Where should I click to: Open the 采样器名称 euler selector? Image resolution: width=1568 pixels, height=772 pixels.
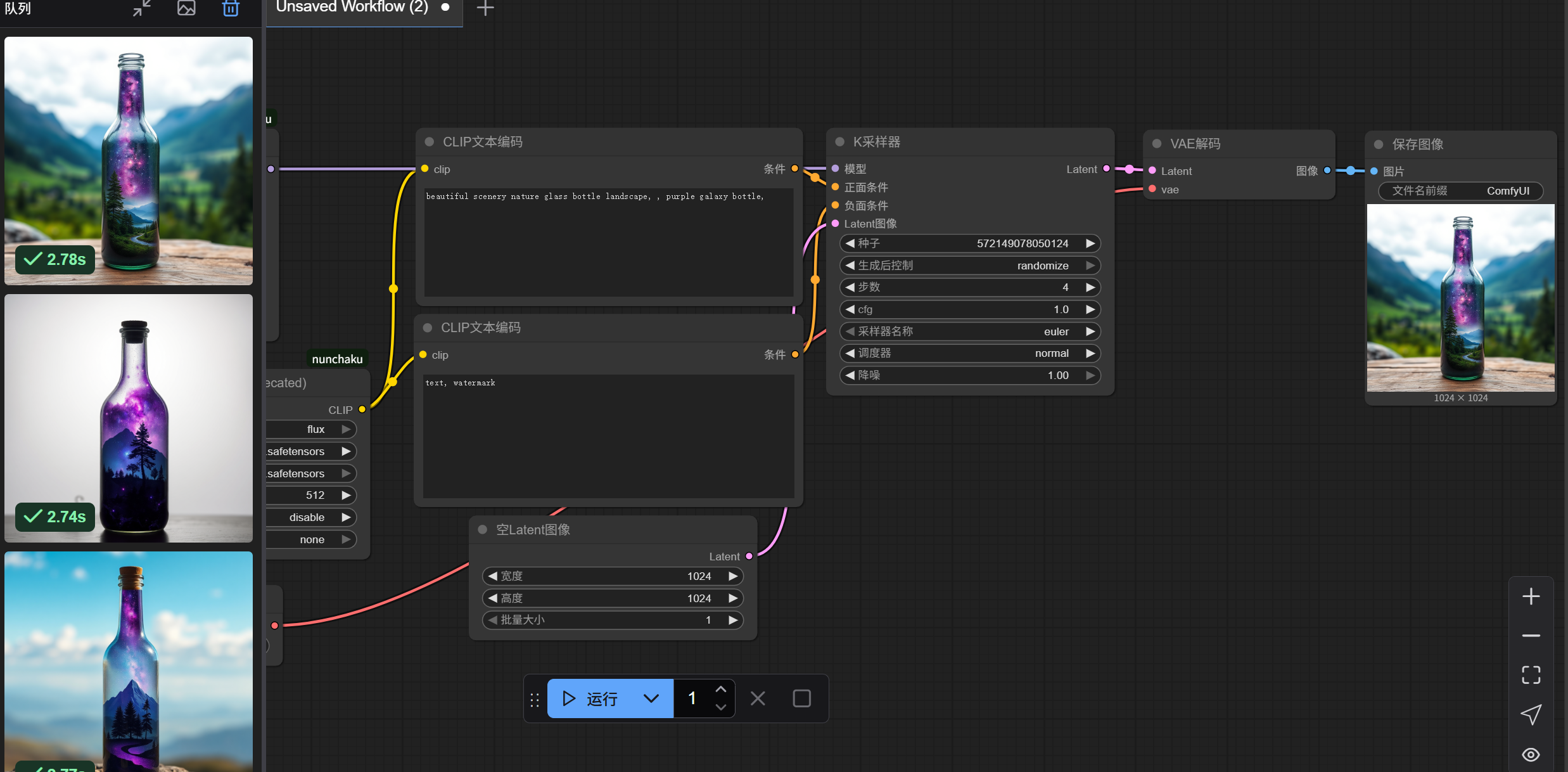(969, 331)
